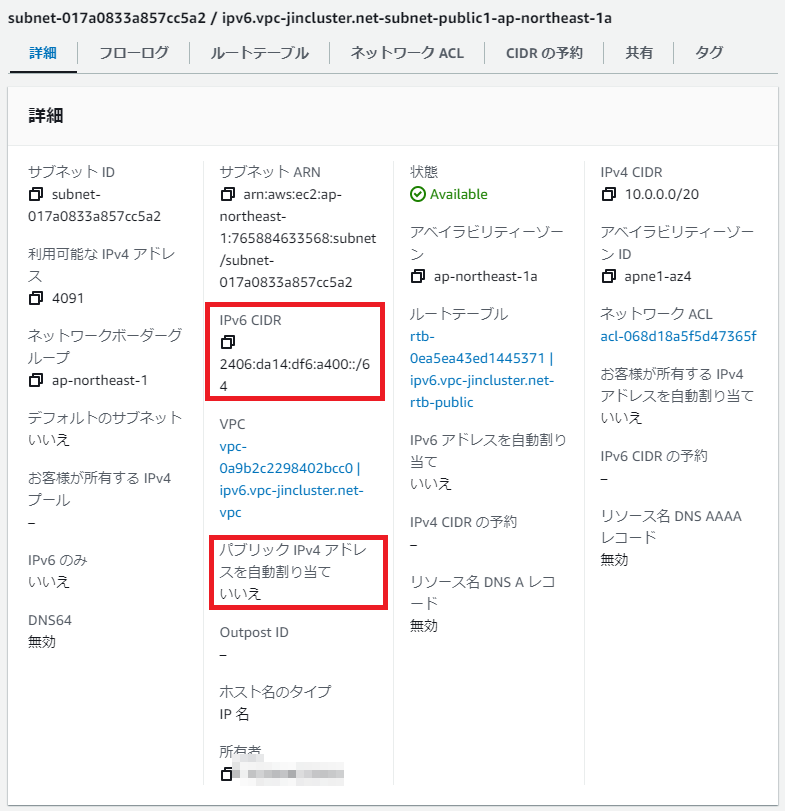Copy the network border group ap-northeast-1
The width and height of the screenshot is (785, 811).
(37, 380)
